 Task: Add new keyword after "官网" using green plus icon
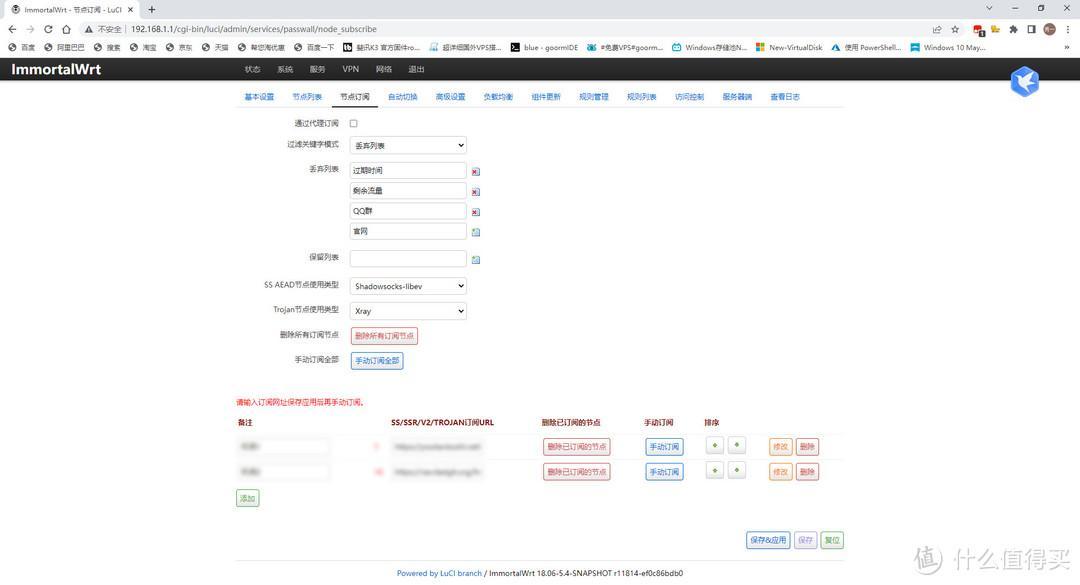tap(475, 231)
